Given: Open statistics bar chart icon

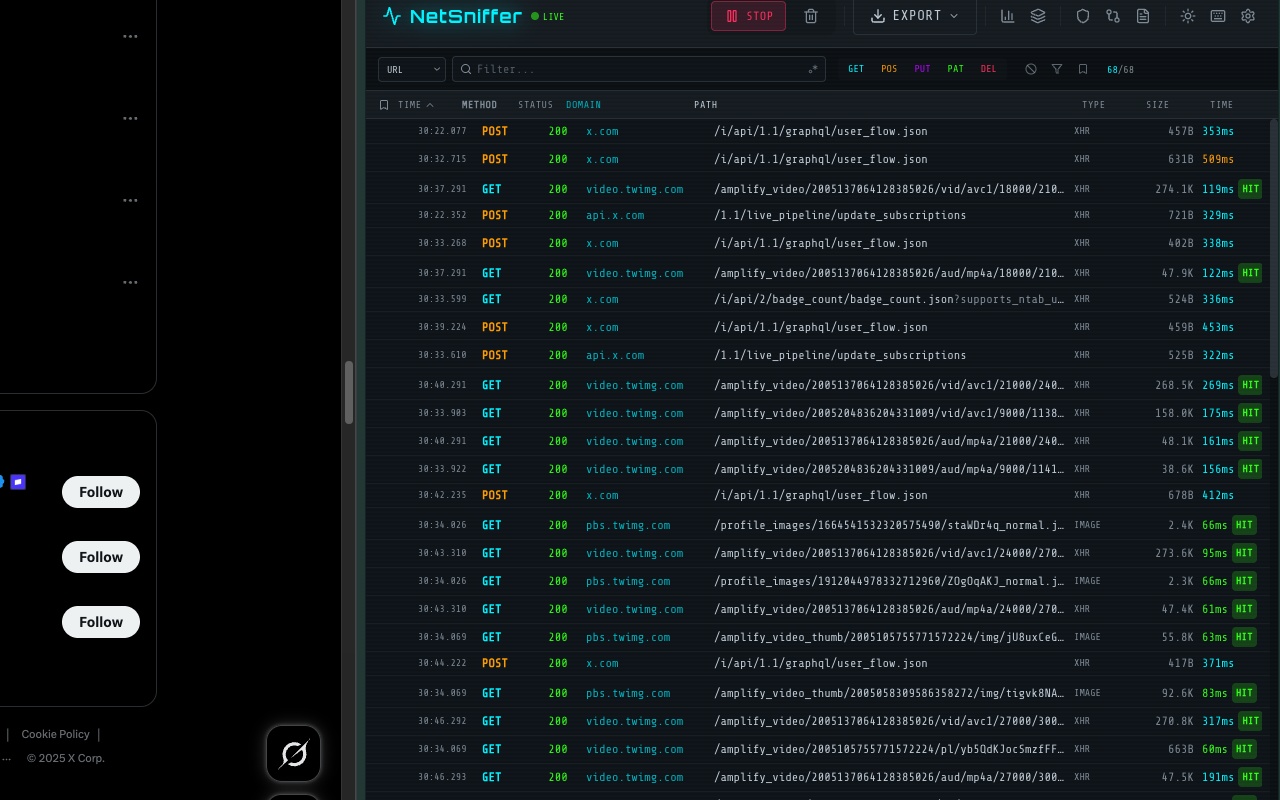Looking at the screenshot, I should 1008,16.
